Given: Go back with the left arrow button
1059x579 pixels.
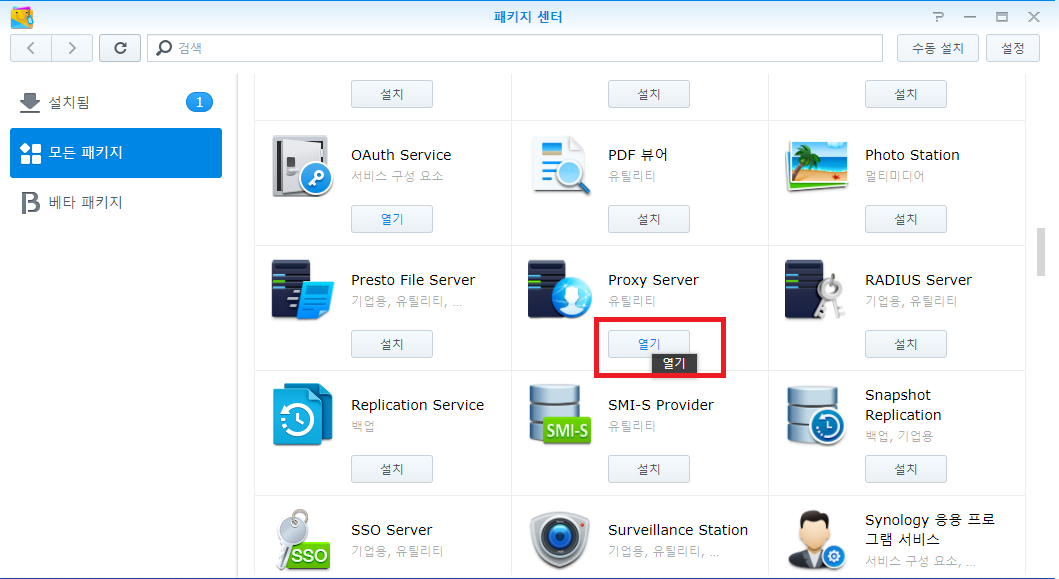Looking at the screenshot, I should click(x=31, y=48).
